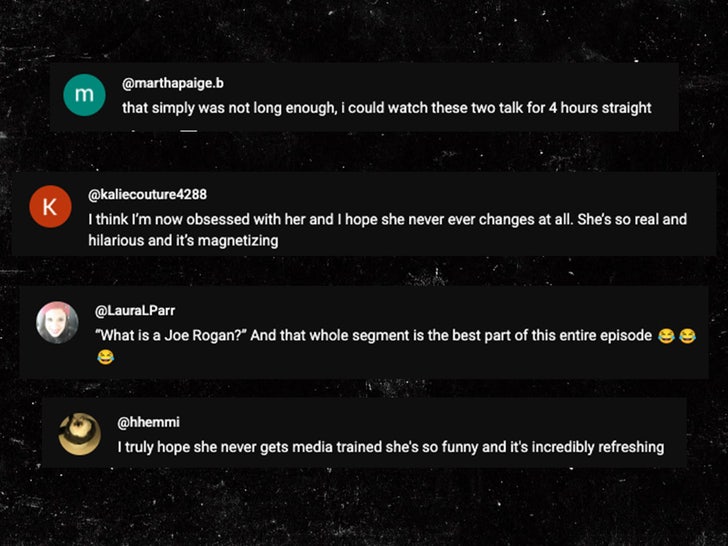Click the laughing emoji on the comment's second line
Image resolution: width=728 pixels, height=546 pixels.
pos(105,356)
